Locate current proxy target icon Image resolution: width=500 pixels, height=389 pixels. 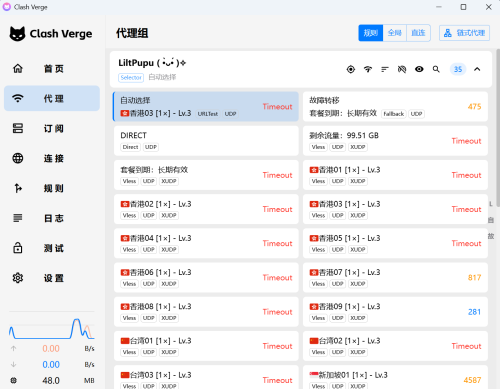pos(351,69)
